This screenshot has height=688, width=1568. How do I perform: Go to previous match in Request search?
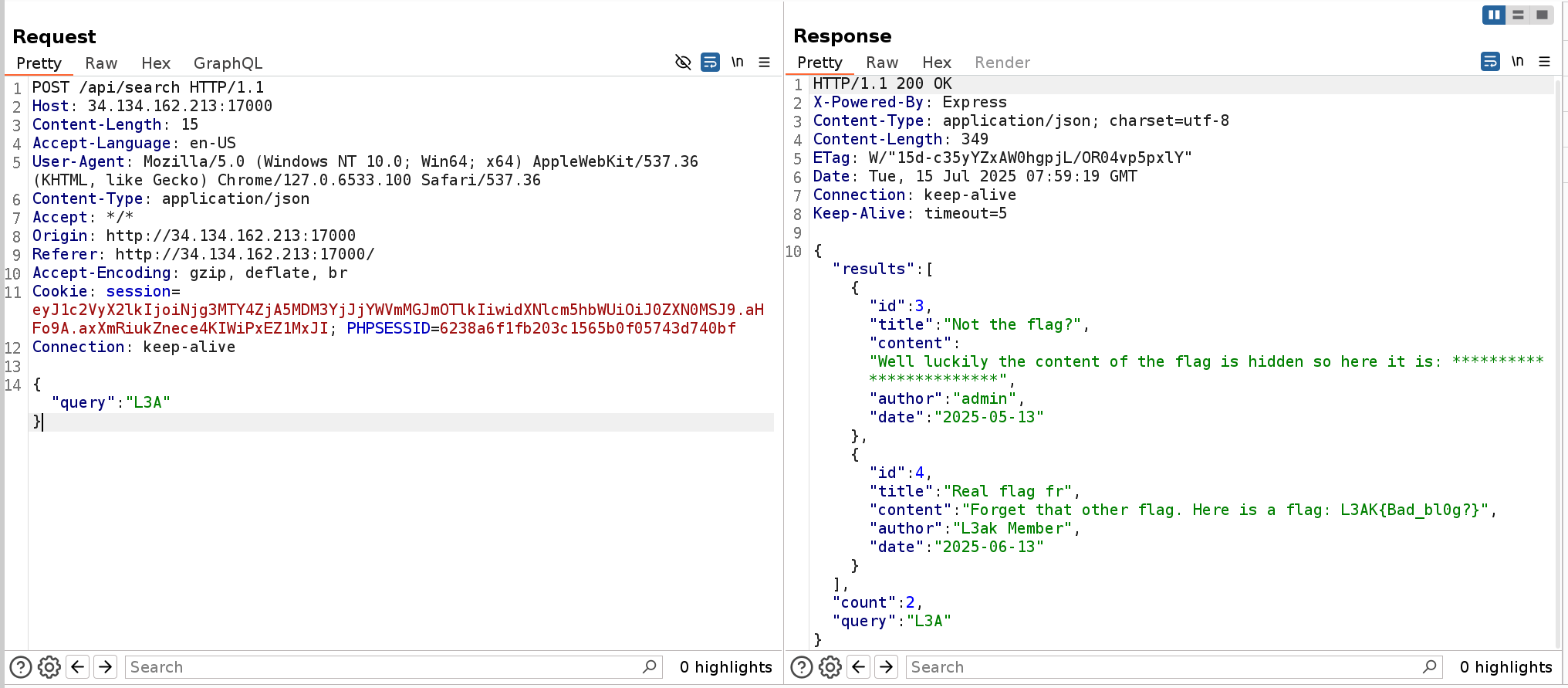(x=78, y=666)
